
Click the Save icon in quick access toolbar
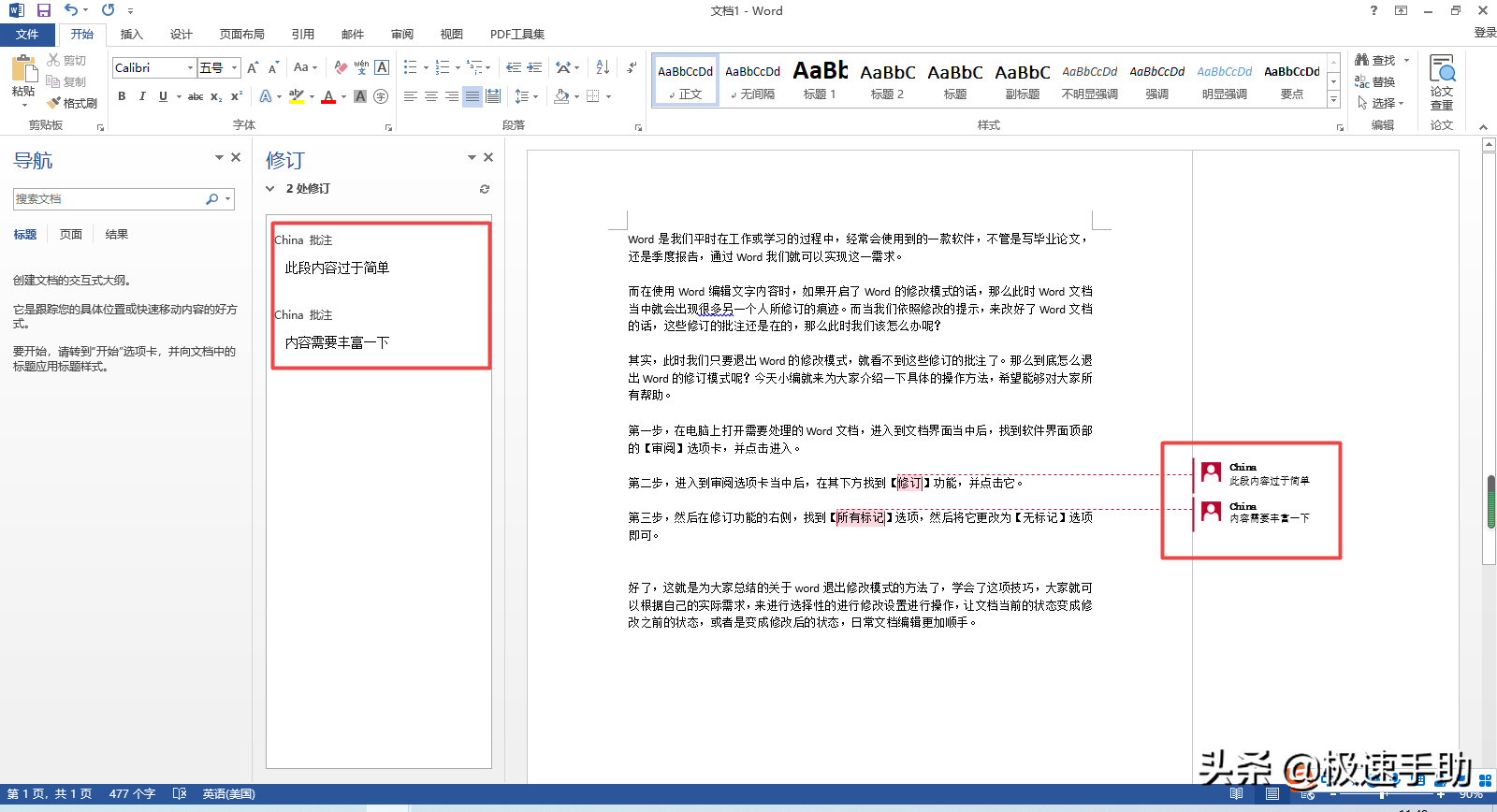(43, 10)
